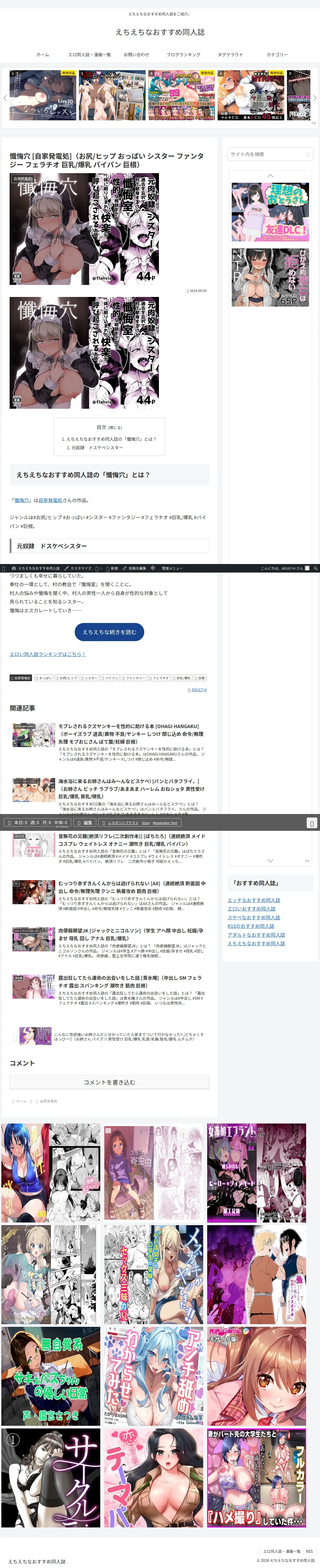Open sidebar link エロいおすすめ同人誌
Screen dimensions: 320x1568
(251, 909)
